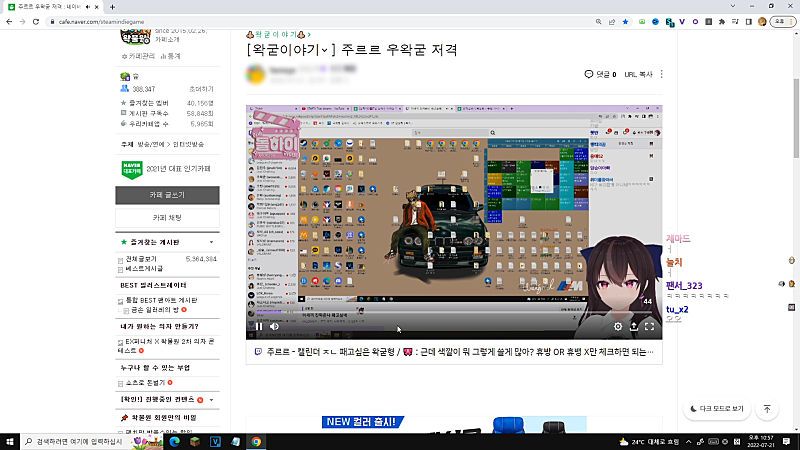This screenshot has width=800, height=450.
Task: Open the Chrome profile avatar
Action: 762,22
